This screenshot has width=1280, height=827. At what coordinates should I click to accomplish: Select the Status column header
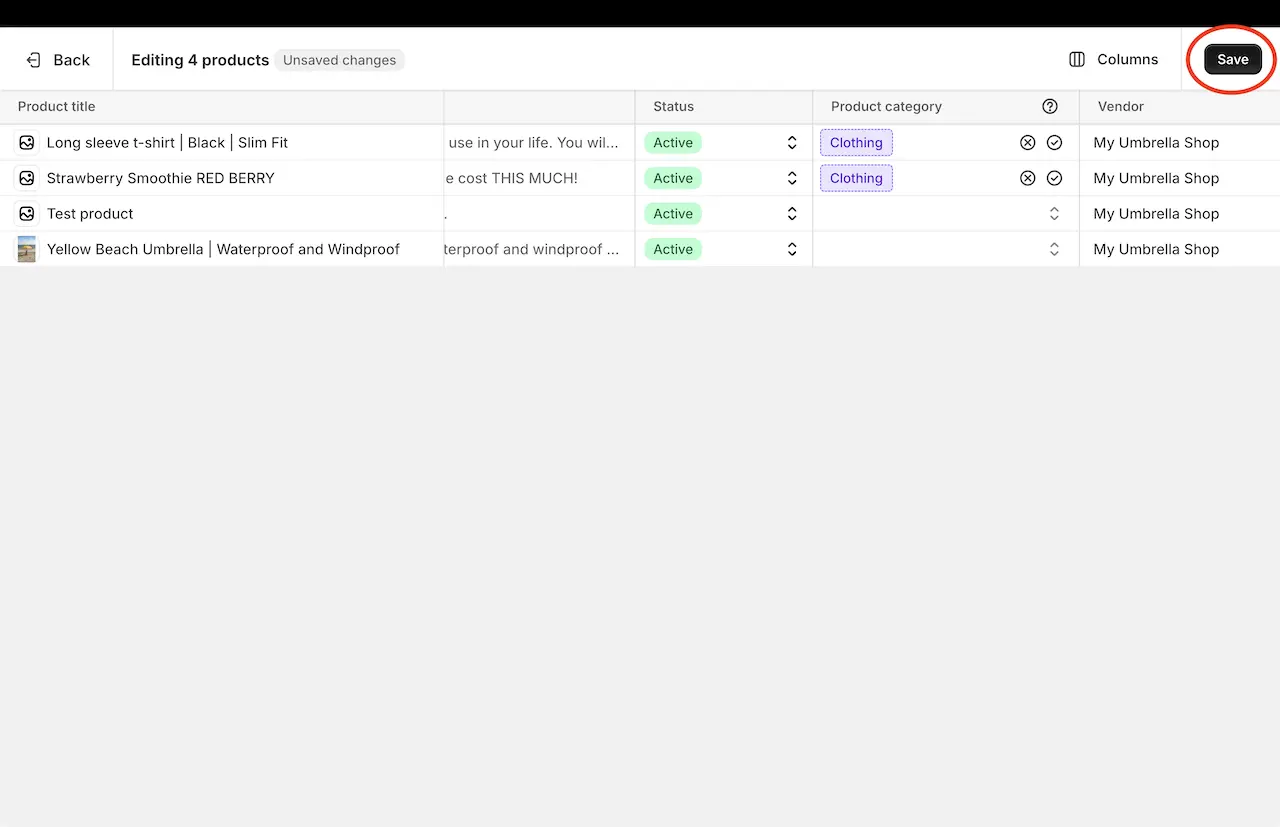(x=673, y=107)
